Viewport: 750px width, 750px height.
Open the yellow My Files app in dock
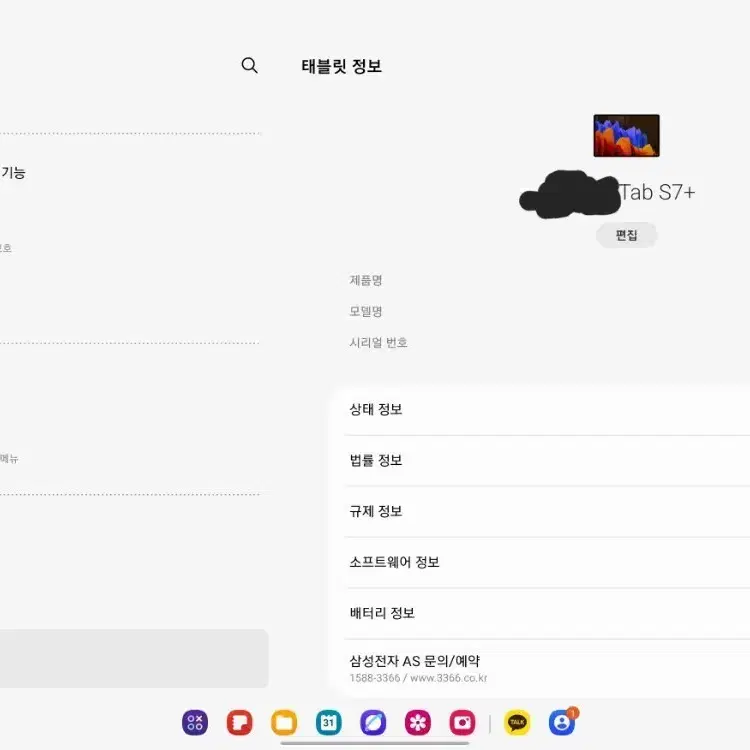coord(284,722)
